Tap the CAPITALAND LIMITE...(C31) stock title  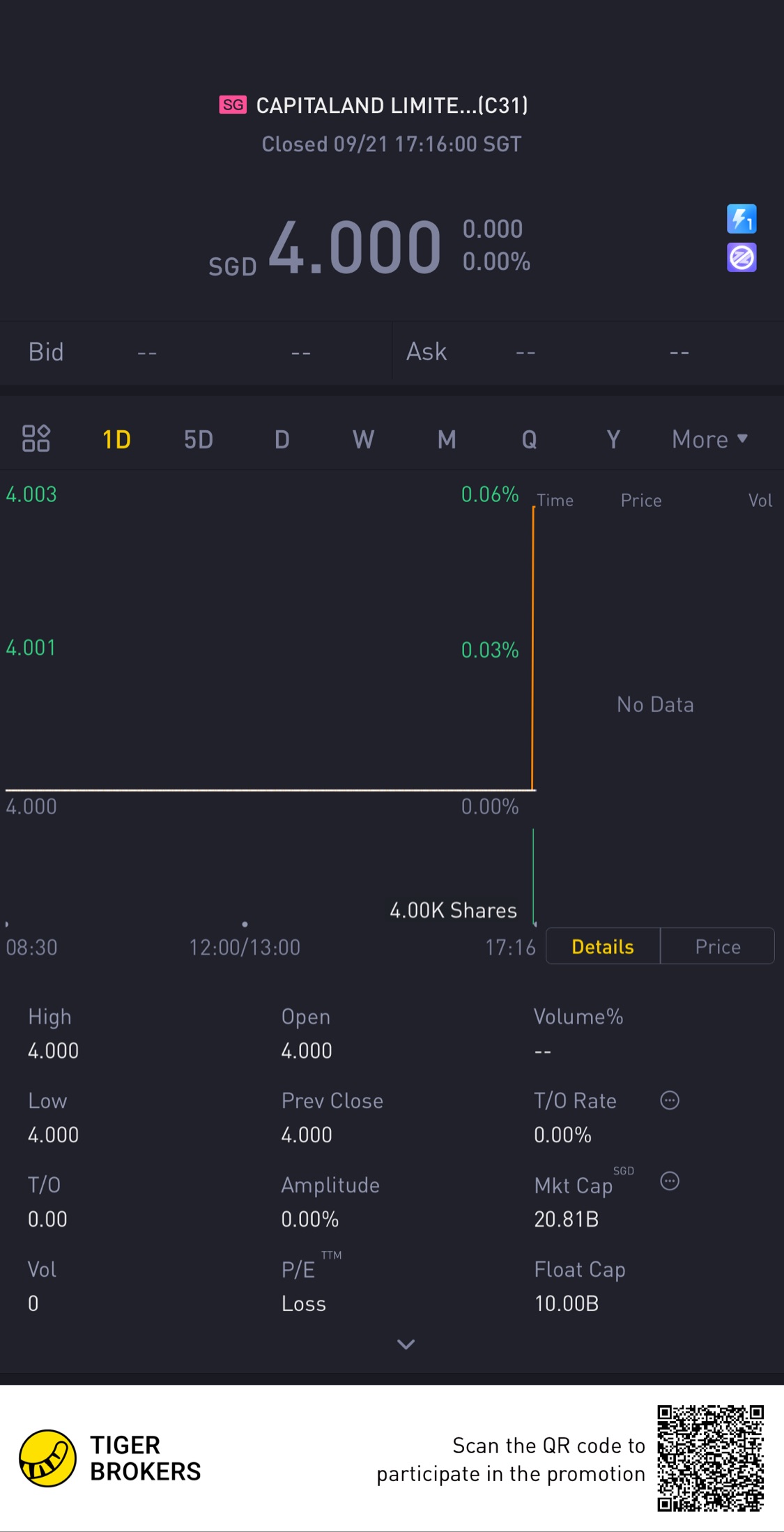click(392, 105)
